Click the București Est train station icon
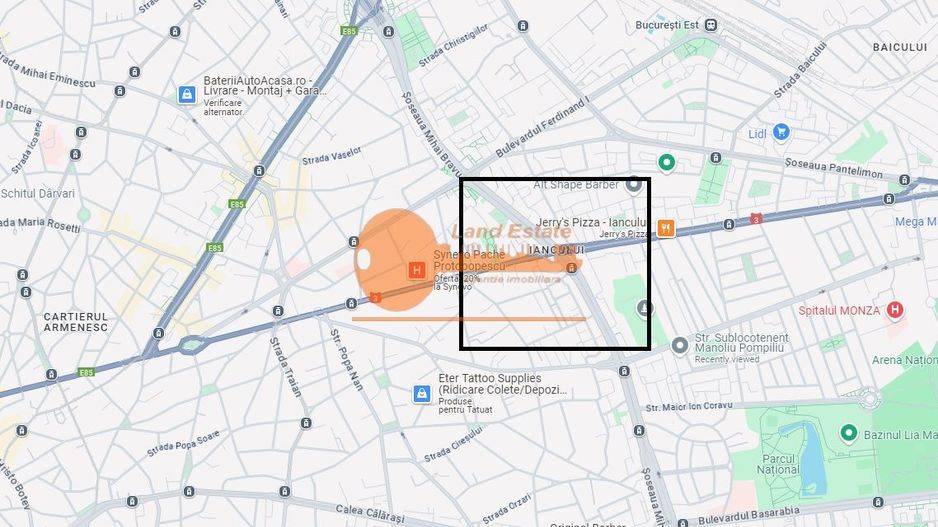The width and height of the screenshot is (938, 527). tap(711, 25)
